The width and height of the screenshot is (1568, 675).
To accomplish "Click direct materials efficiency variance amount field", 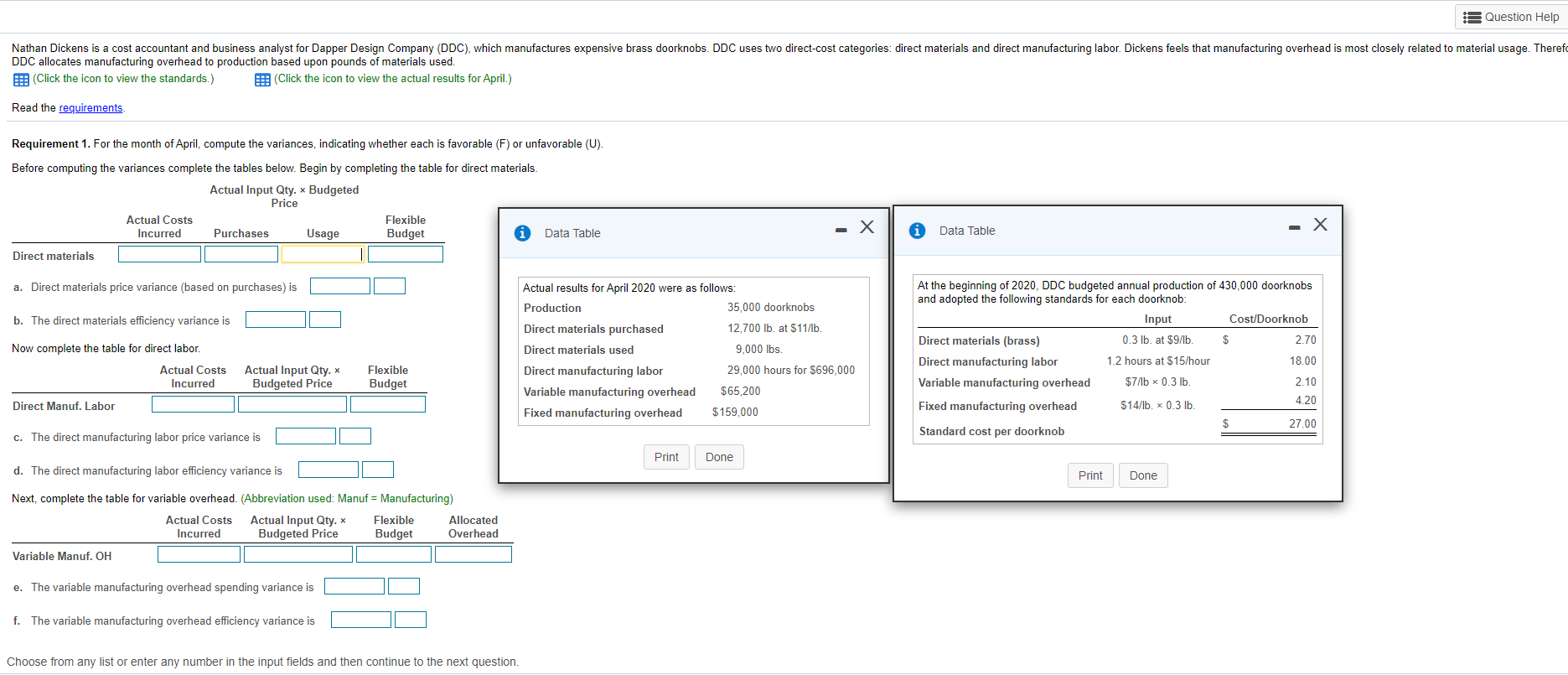I will click(x=276, y=319).
